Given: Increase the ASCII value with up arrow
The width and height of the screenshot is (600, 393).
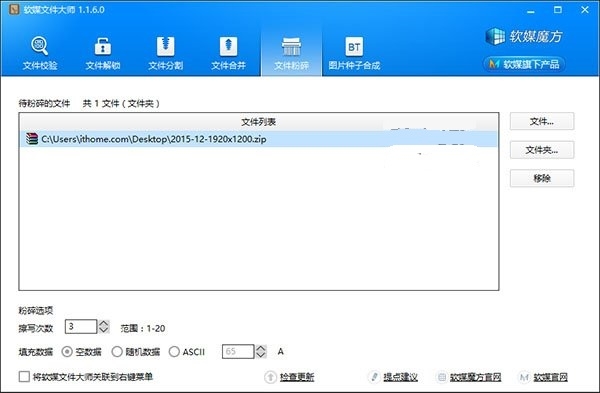Looking at the screenshot, I should pos(261,348).
